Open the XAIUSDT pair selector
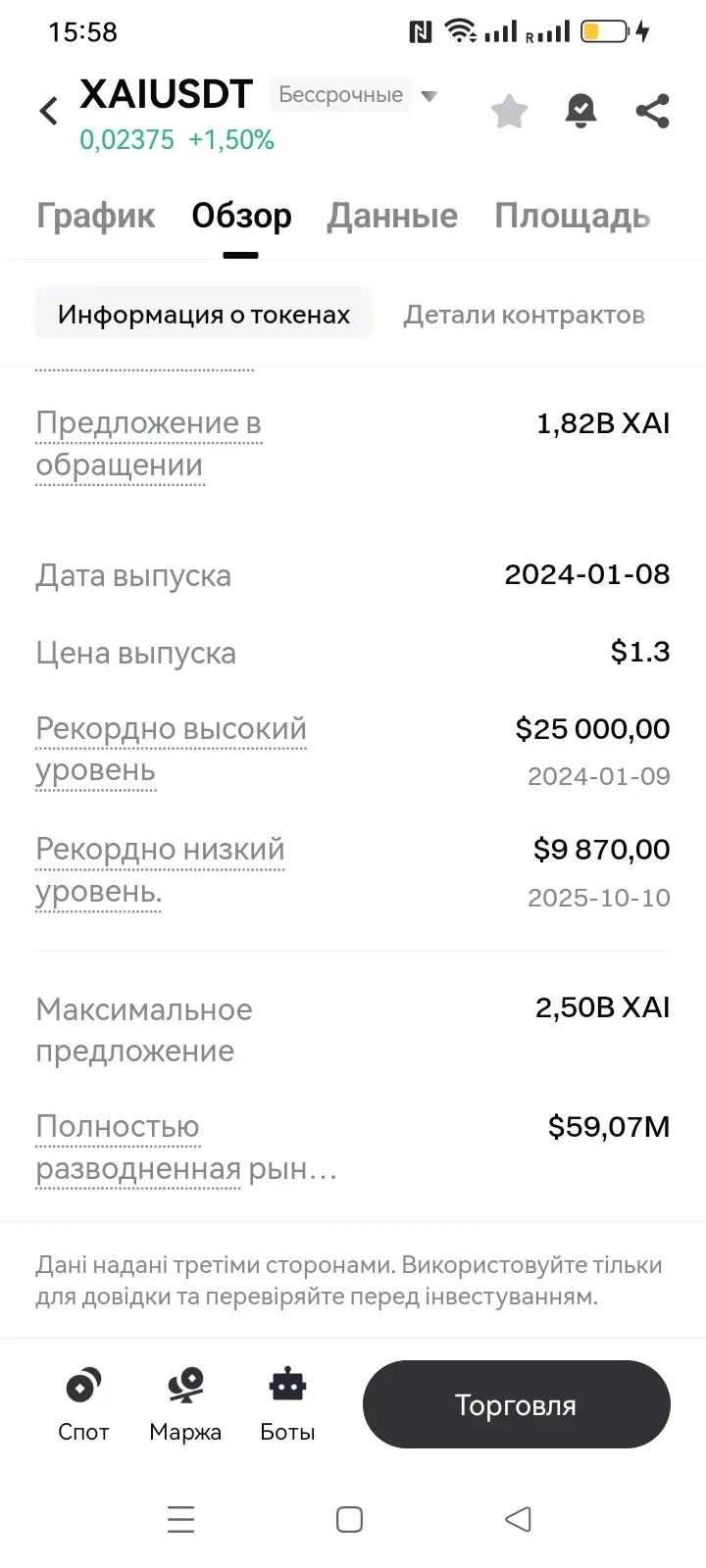Viewport: 706px width, 1568px height. [x=166, y=94]
